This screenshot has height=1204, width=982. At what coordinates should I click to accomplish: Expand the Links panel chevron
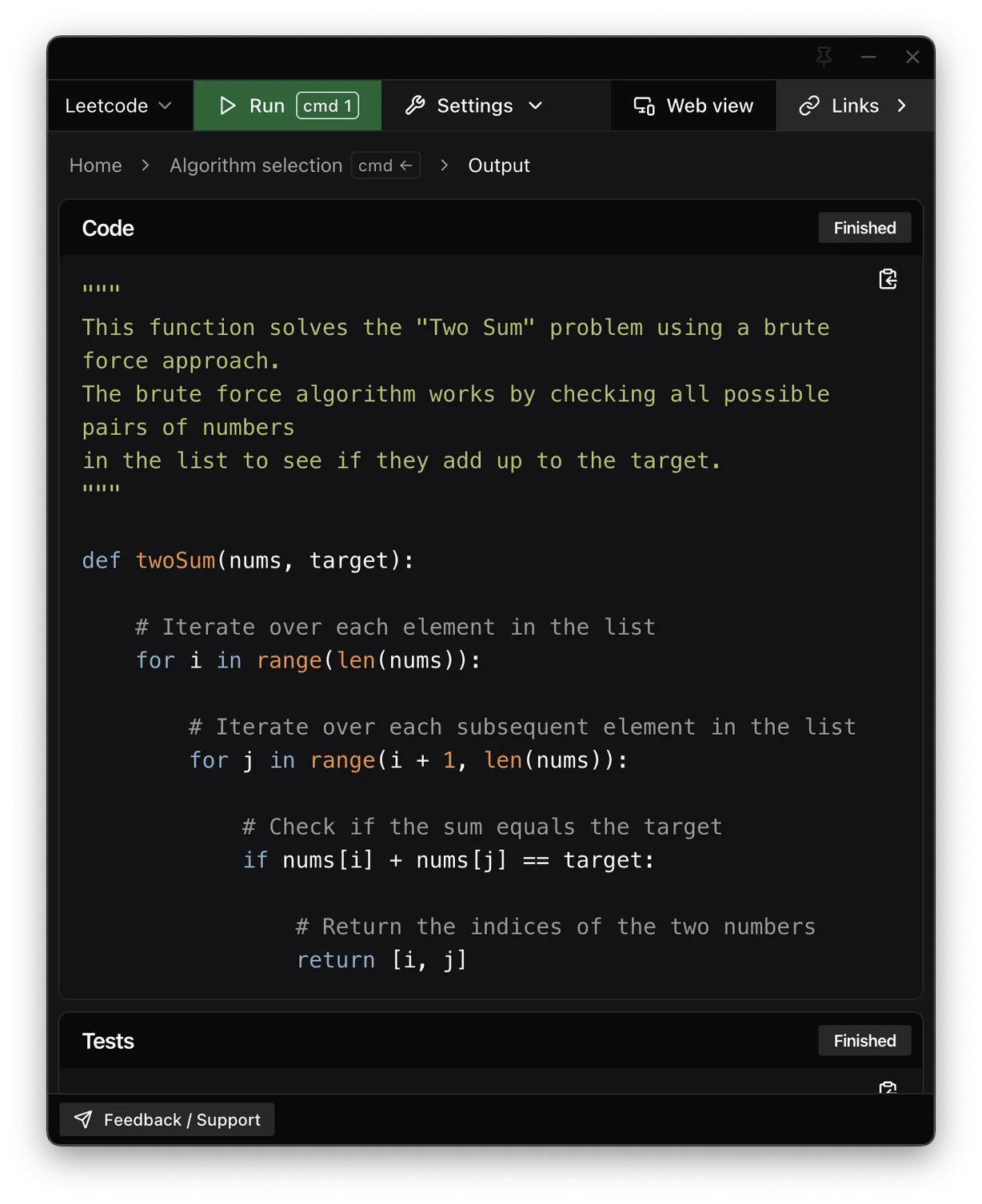[902, 105]
